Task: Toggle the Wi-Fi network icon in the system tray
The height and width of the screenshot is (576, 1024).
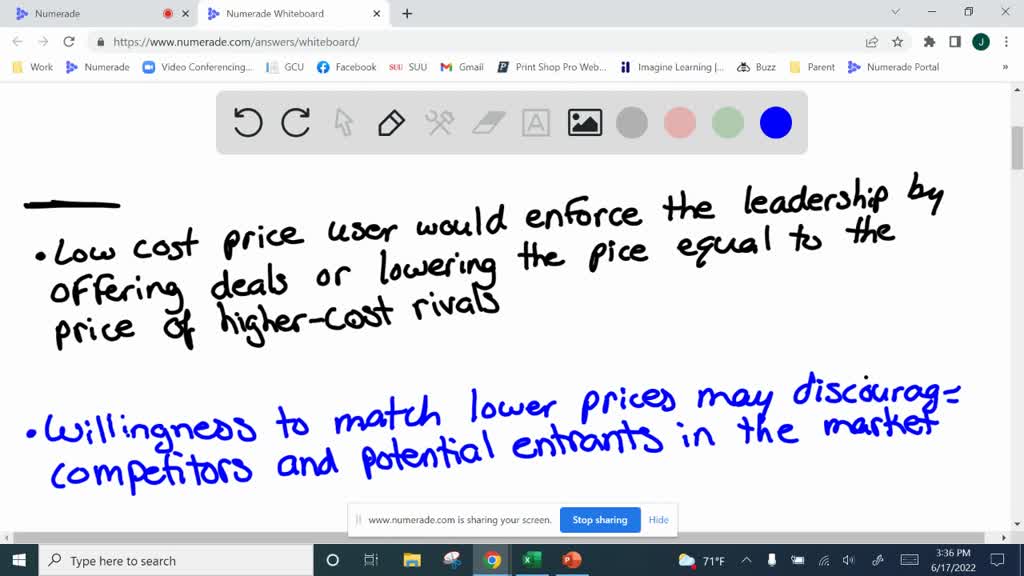Action: 822,560
